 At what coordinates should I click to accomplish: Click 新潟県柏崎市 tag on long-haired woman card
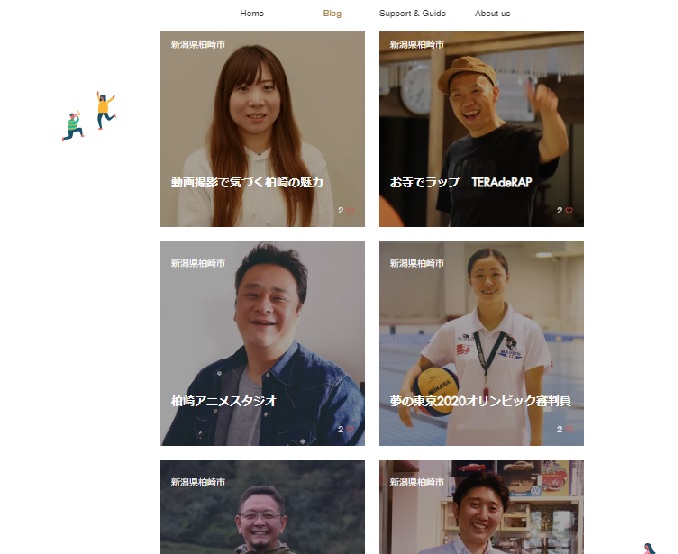tap(198, 45)
